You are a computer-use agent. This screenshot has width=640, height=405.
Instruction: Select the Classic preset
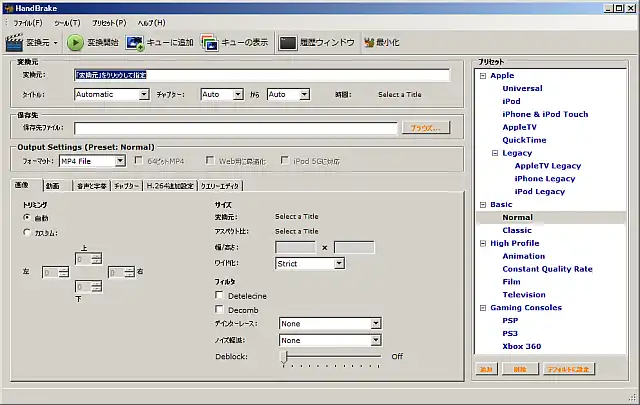517,230
